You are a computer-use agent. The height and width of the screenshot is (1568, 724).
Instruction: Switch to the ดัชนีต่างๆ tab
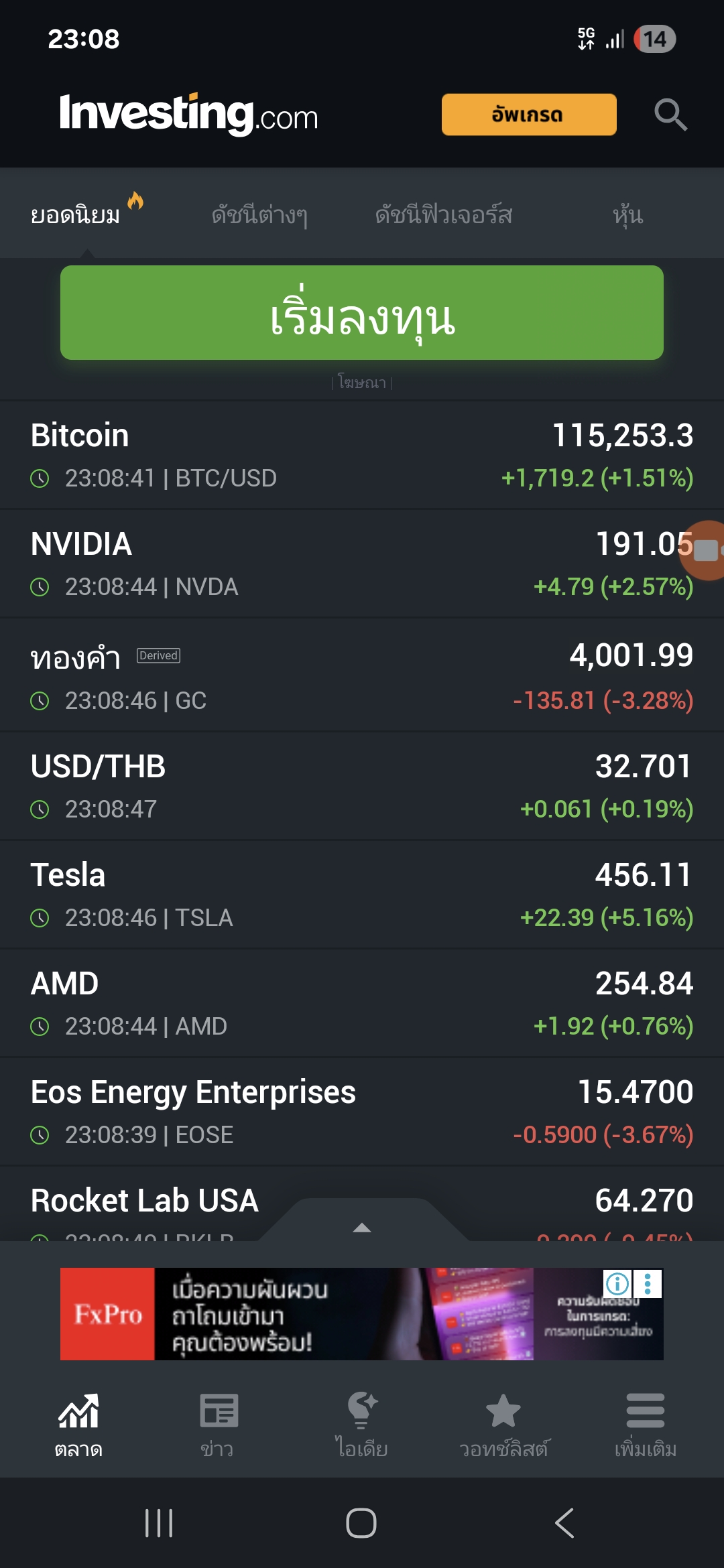[x=259, y=215]
